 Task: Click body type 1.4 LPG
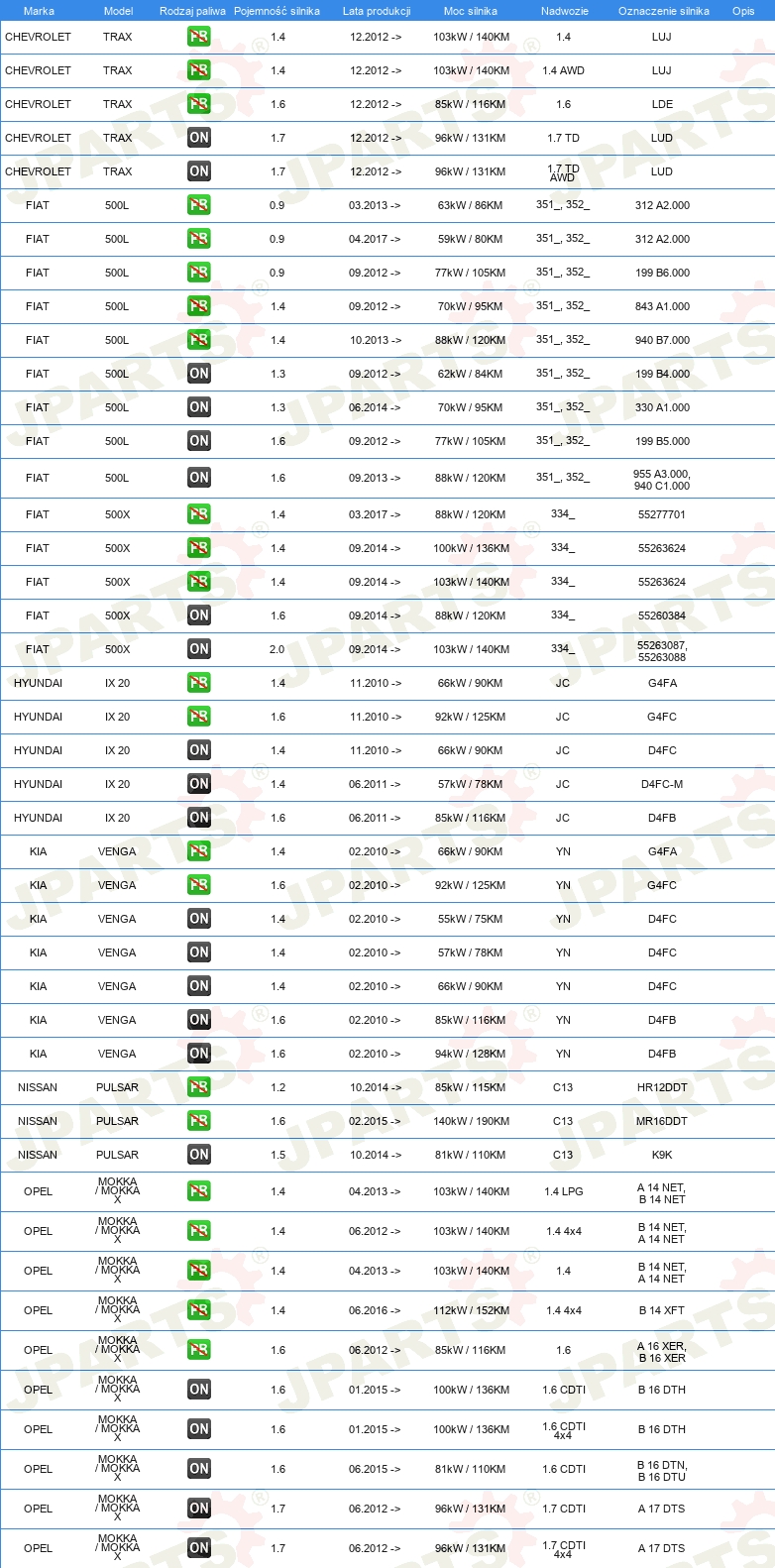pyautogui.click(x=563, y=1191)
